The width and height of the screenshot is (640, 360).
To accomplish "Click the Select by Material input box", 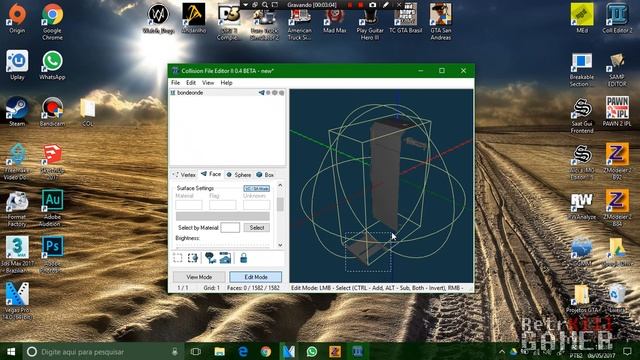I will pyautogui.click(x=230, y=227).
